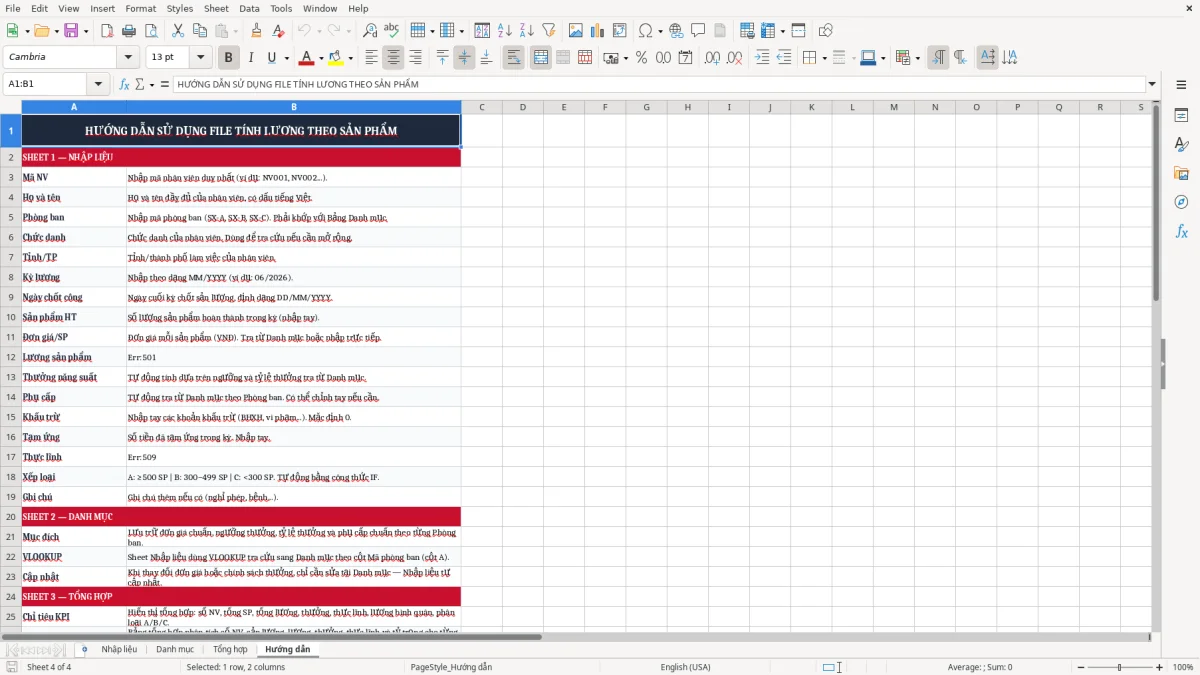
Task: Click the Increase Indent icon
Action: [x=762, y=58]
